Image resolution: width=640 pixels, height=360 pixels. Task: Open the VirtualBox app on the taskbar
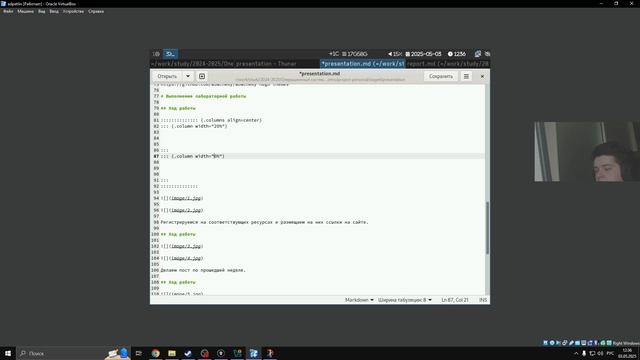[253, 353]
